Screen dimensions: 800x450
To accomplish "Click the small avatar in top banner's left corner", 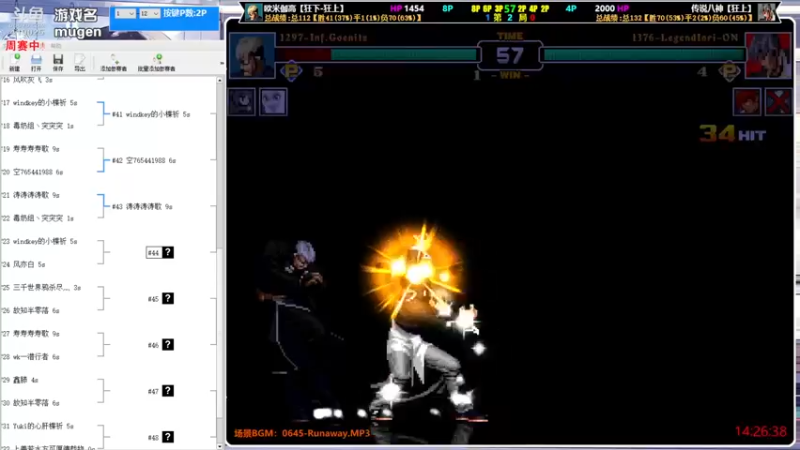I will click(x=253, y=12).
